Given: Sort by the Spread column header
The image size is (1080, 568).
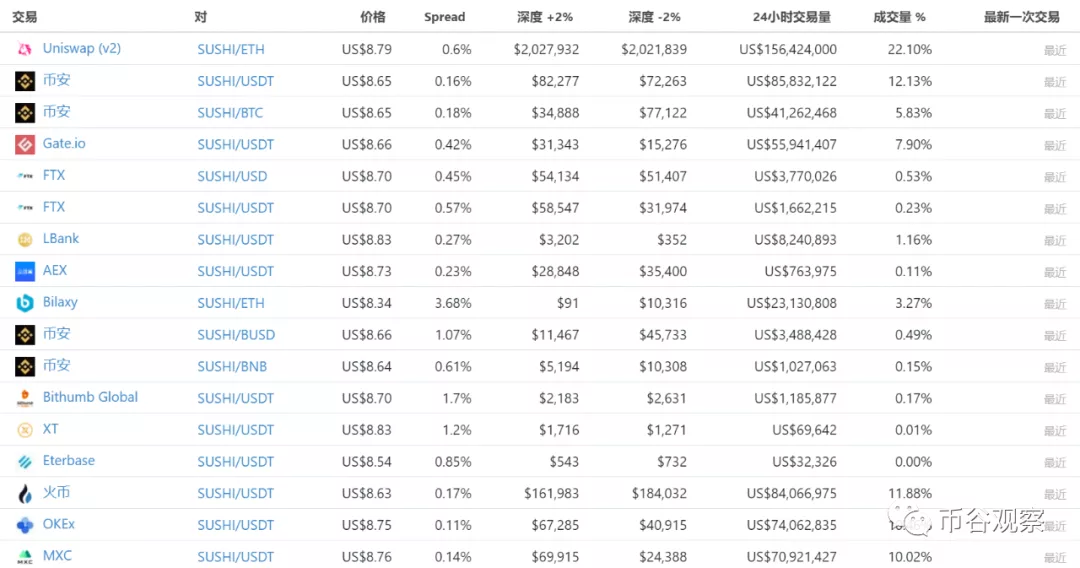Looking at the screenshot, I should tap(444, 17).
